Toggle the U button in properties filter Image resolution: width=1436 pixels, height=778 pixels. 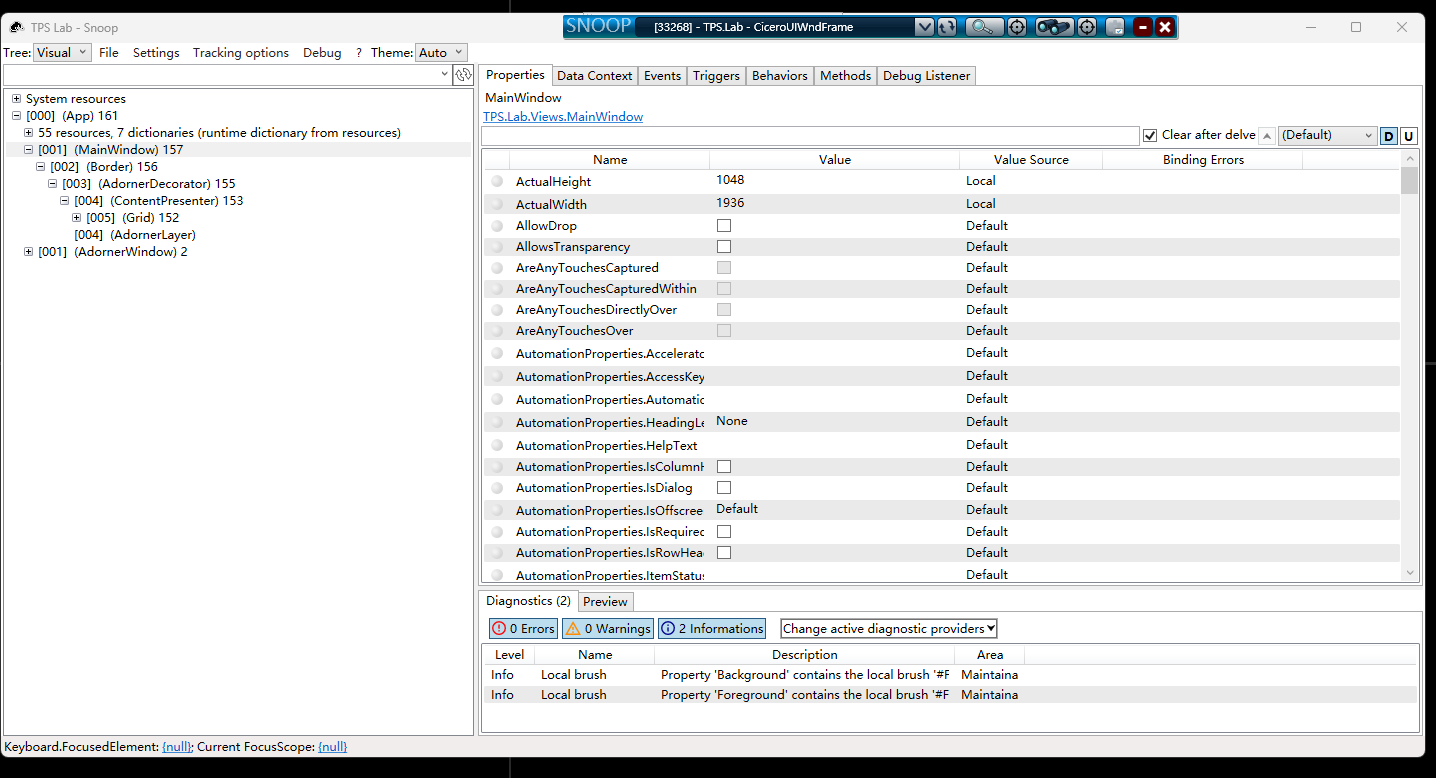[1408, 136]
